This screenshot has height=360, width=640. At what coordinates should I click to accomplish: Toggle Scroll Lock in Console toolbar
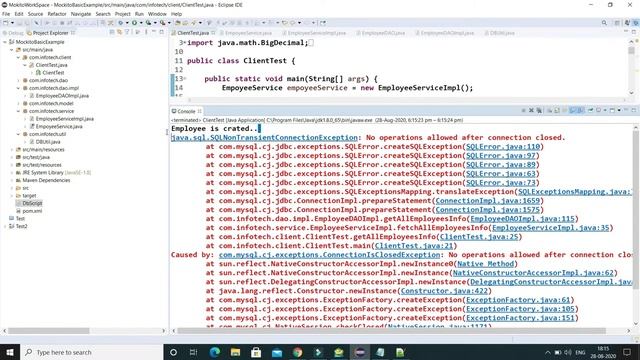point(557,110)
